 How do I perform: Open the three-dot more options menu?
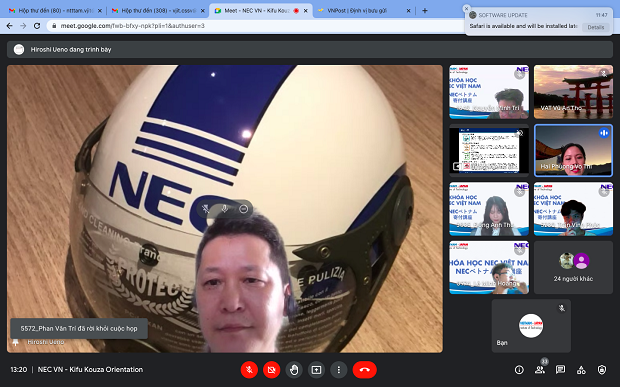click(x=338, y=370)
